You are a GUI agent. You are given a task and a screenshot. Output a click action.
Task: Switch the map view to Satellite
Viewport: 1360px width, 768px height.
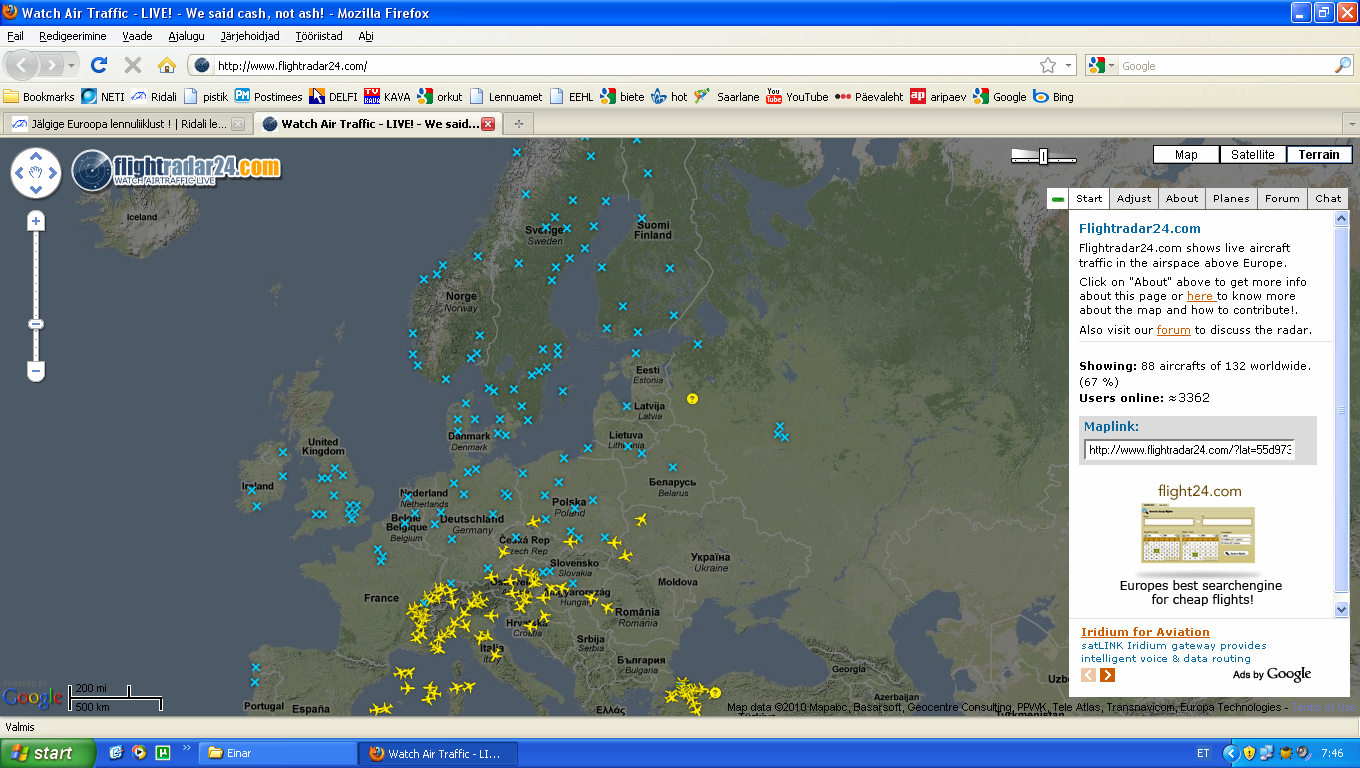1253,155
